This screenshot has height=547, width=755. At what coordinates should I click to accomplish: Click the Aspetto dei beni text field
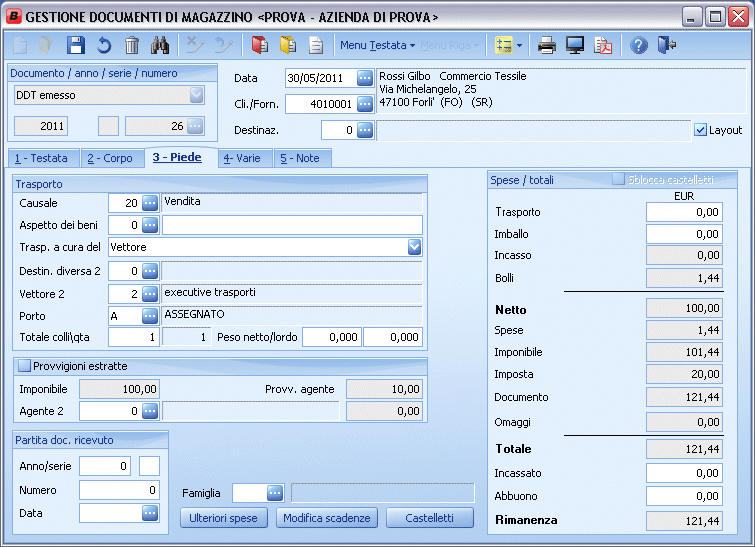tap(292, 225)
